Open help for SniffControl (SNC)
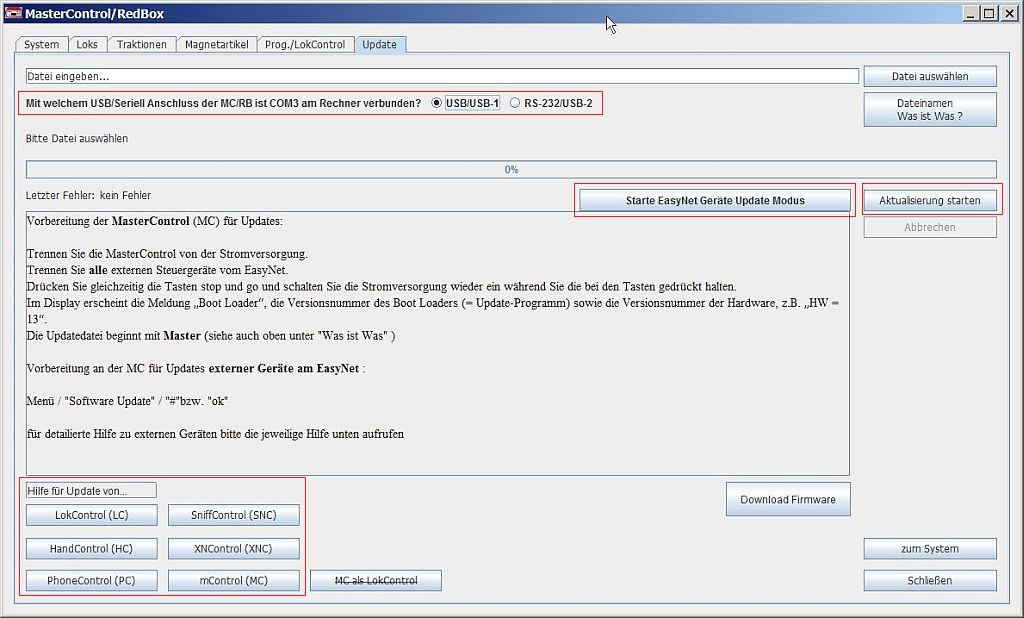The image size is (1024, 618). pyautogui.click(x=233, y=515)
